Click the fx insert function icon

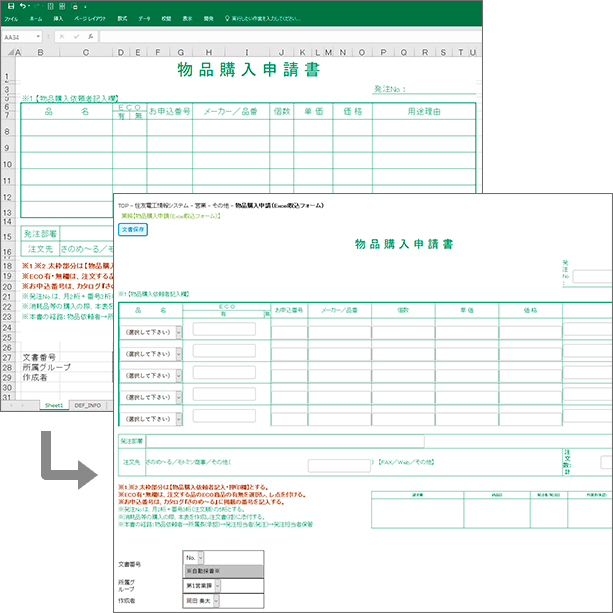point(90,37)
